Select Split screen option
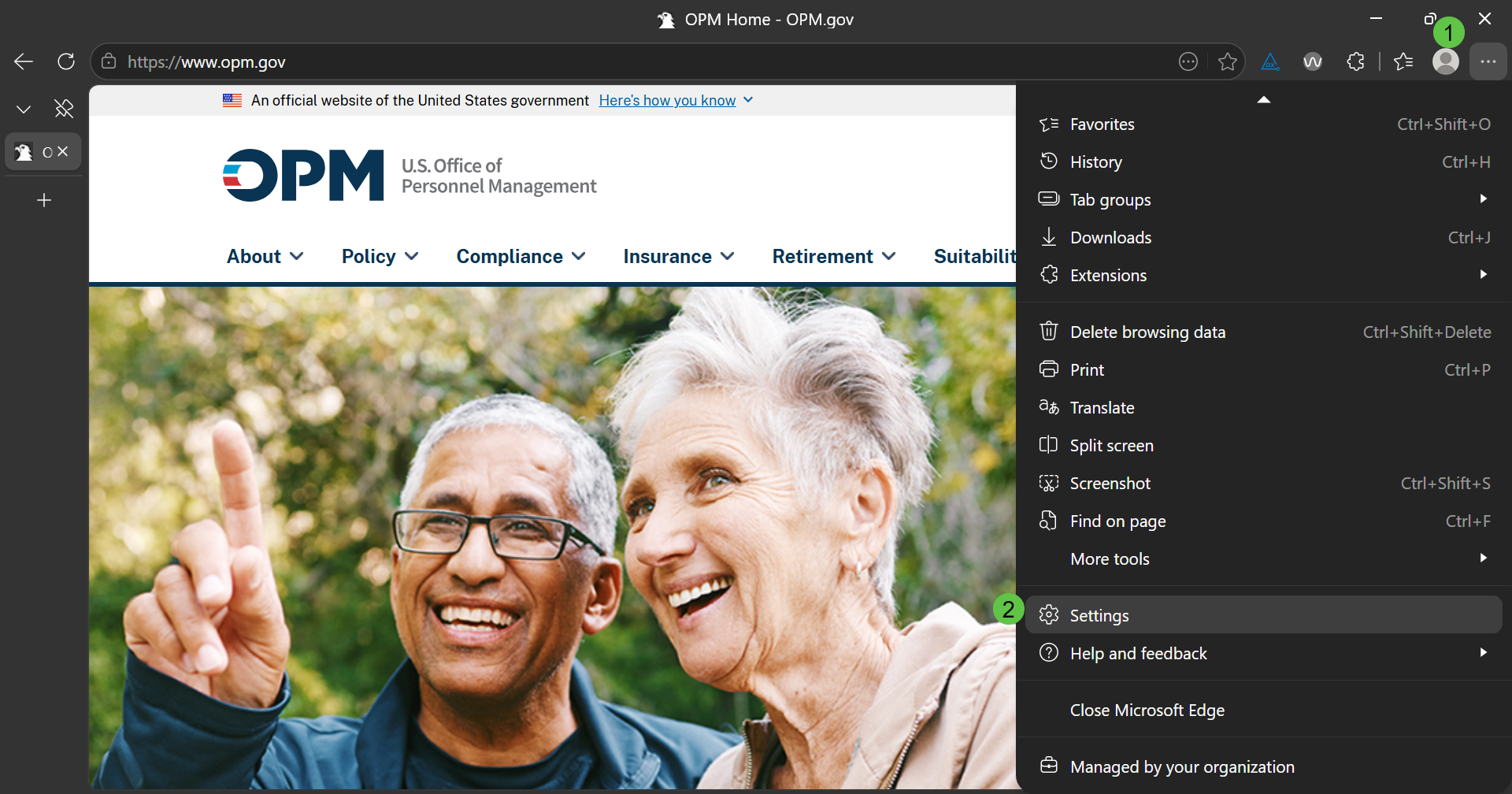Screen dimensions: 1512x794 coord(1264,446)
